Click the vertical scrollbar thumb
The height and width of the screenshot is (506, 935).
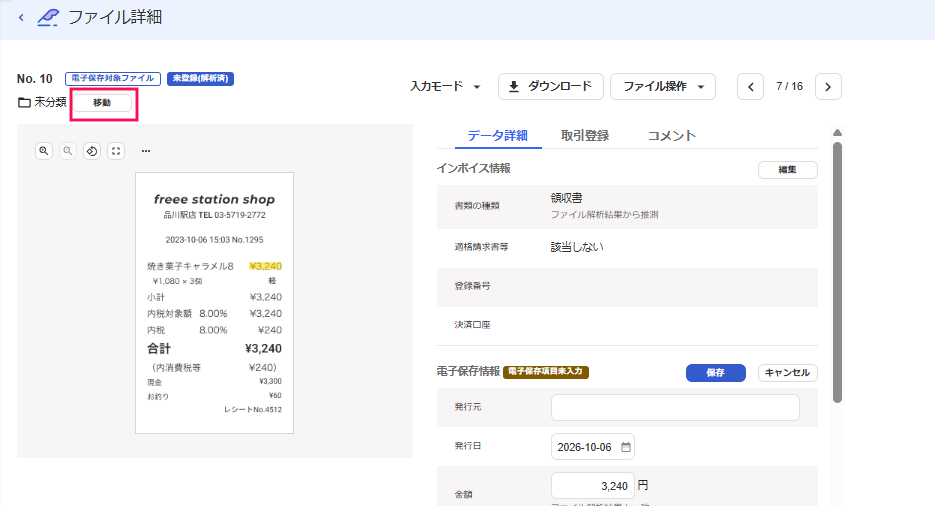click(837, 272)
